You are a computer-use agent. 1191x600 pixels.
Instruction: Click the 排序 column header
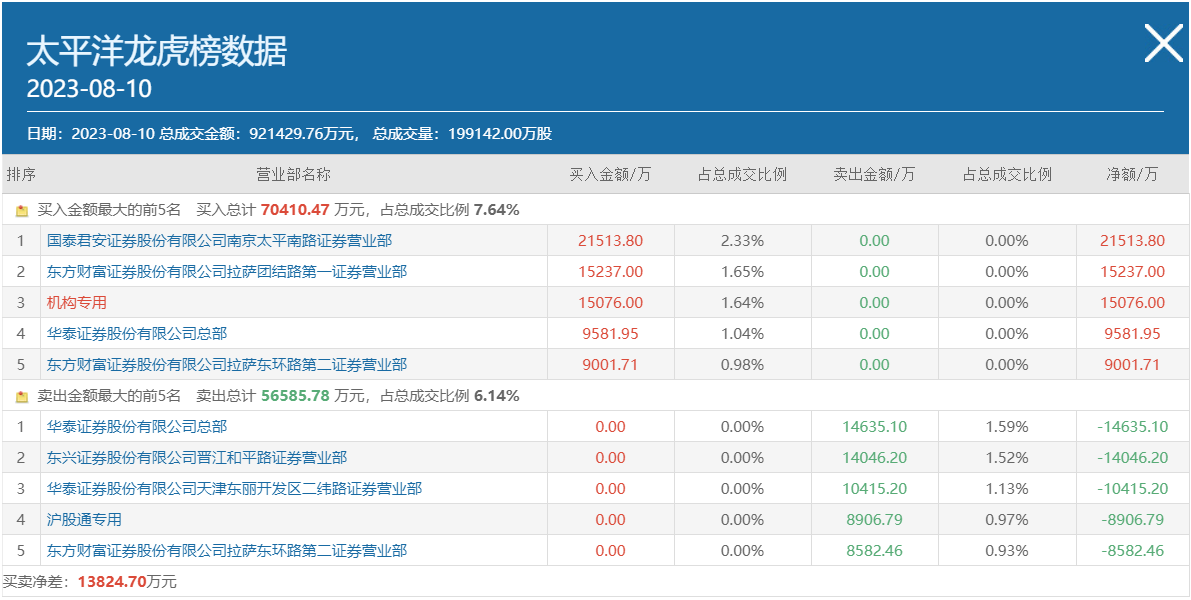coord(21,175)
